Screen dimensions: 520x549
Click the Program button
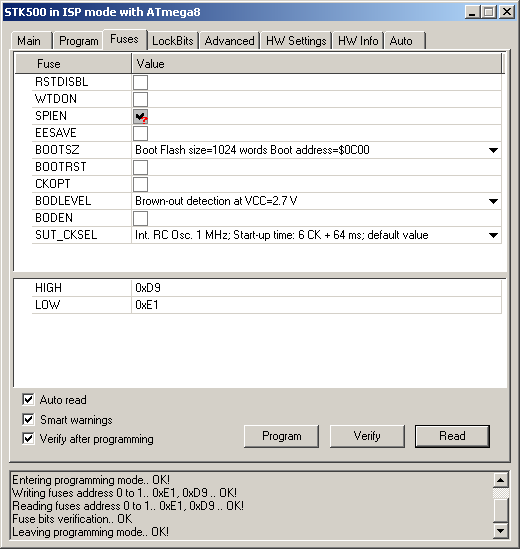(282, 436)
